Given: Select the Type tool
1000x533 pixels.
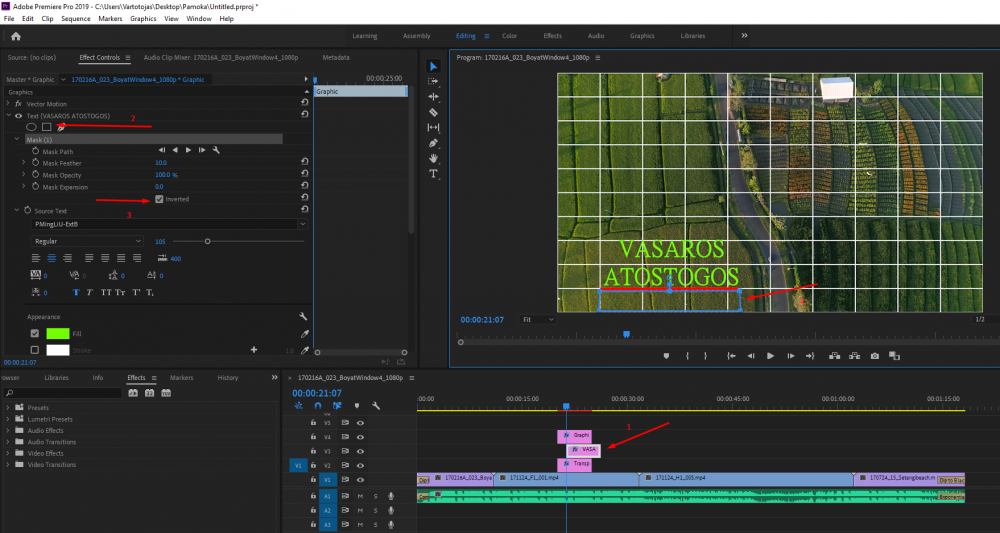Looking at the screenshot, I should [x=433, y=173].
